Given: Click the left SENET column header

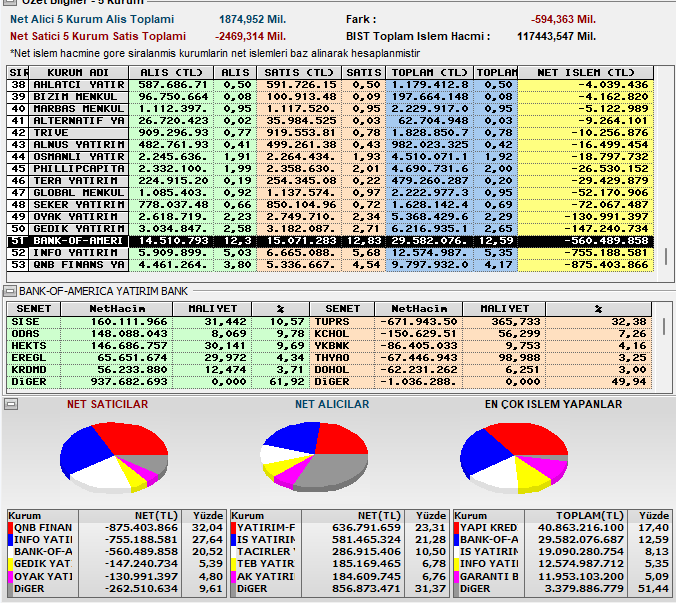Looking at the screenshot, I should (34, 309).
